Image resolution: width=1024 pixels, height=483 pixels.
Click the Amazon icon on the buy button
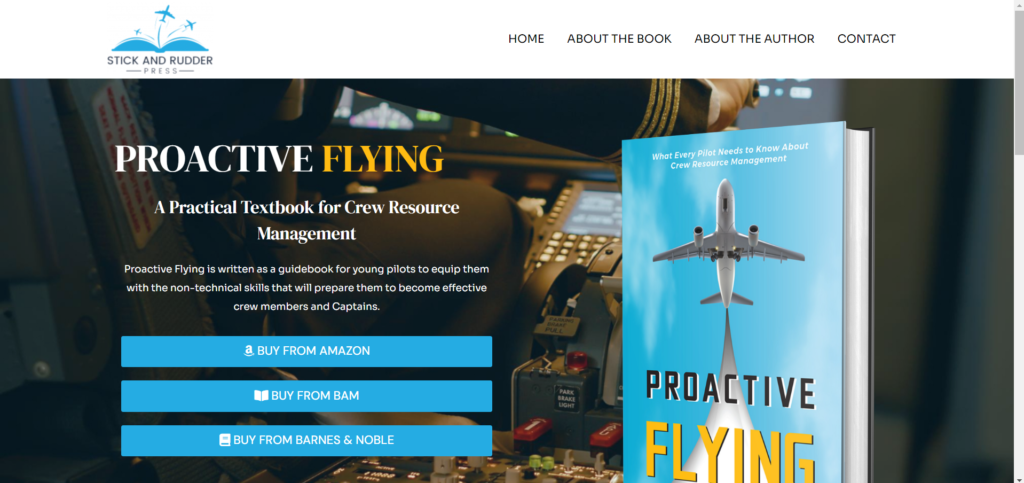[x=248, y=351]
